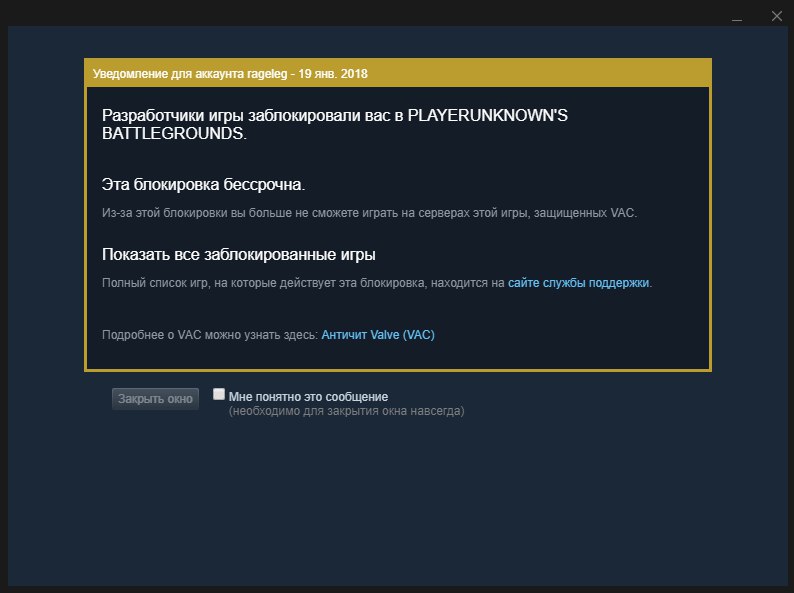Click the note '(необходимо для закрытия окна навсегда)'
The width and height of the screenshot is (794, 593).
pos(346,411)
